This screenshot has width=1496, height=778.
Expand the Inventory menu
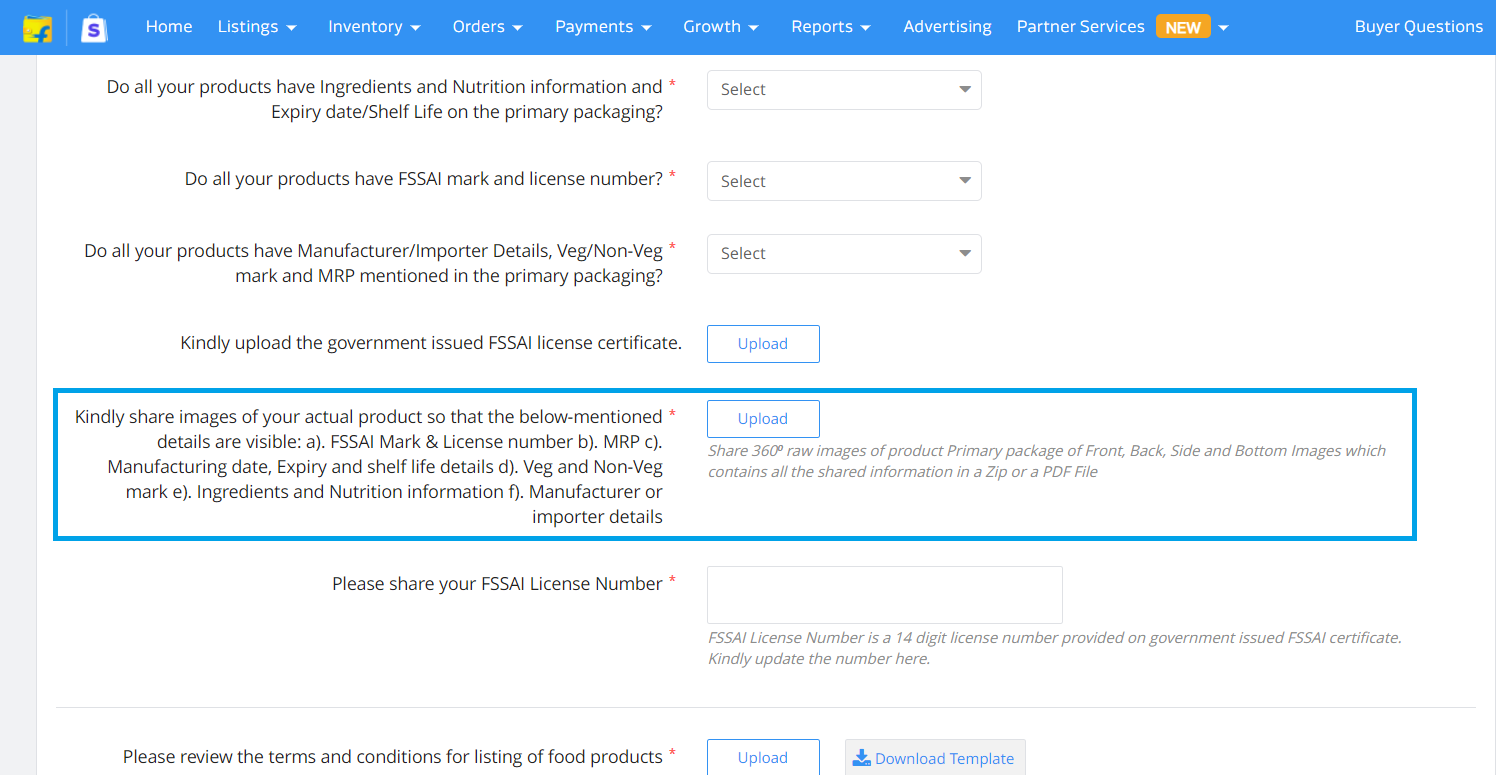click(374, 27)
